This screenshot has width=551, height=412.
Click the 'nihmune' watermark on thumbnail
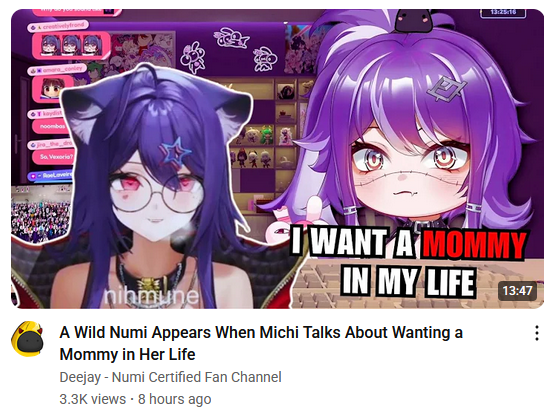pyautogui.click(x=152, y=296)
